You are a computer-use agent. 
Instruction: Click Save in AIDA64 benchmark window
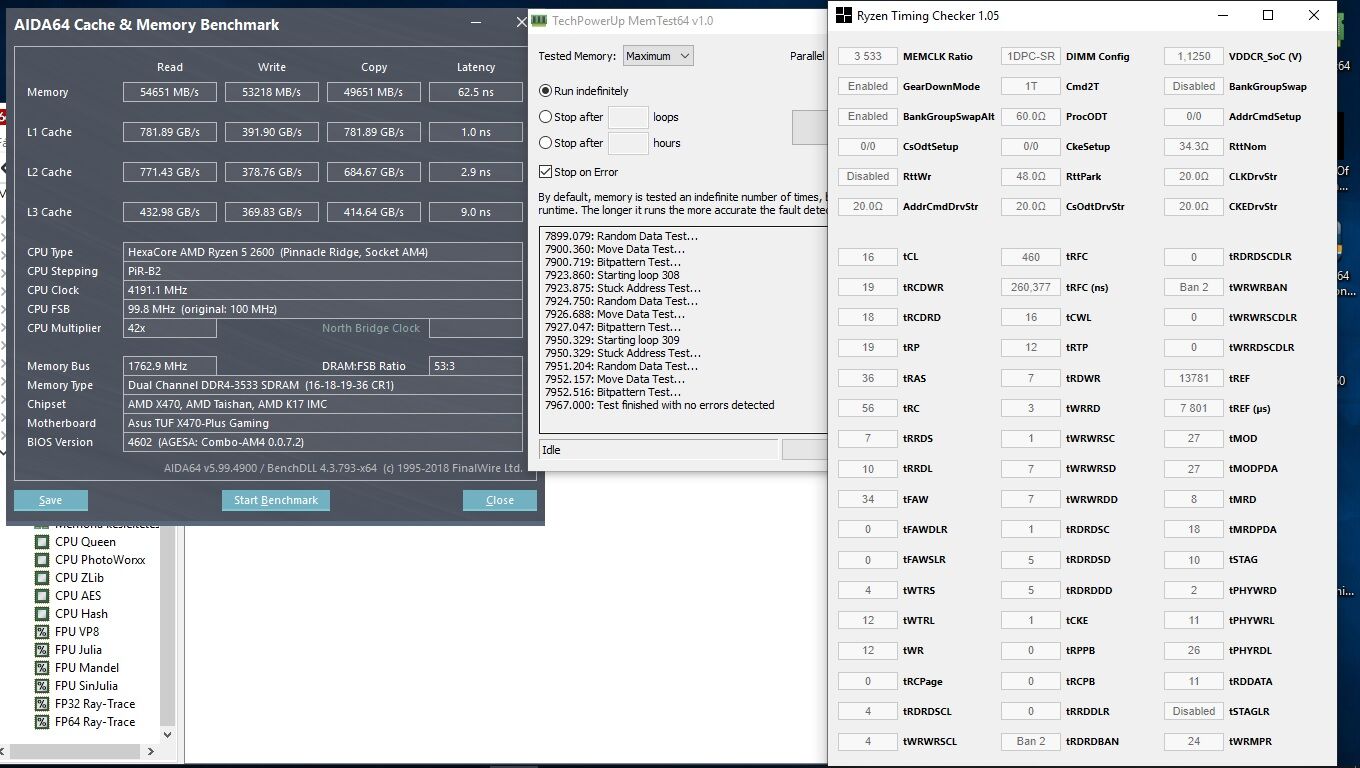pyautogui.click(x=51, y=500)
